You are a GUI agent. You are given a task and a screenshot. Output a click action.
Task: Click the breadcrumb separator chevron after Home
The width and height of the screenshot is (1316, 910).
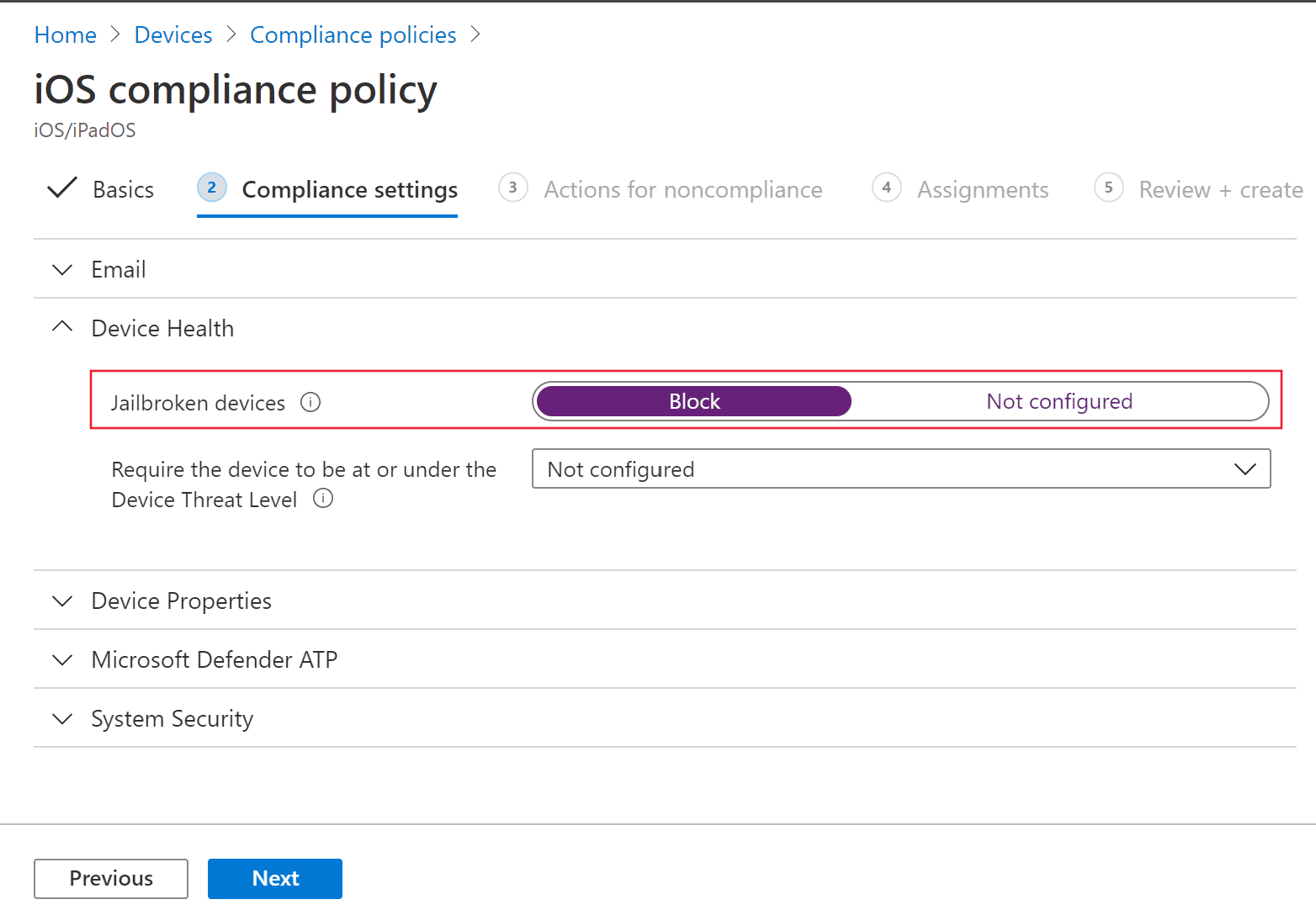(114, 34)
